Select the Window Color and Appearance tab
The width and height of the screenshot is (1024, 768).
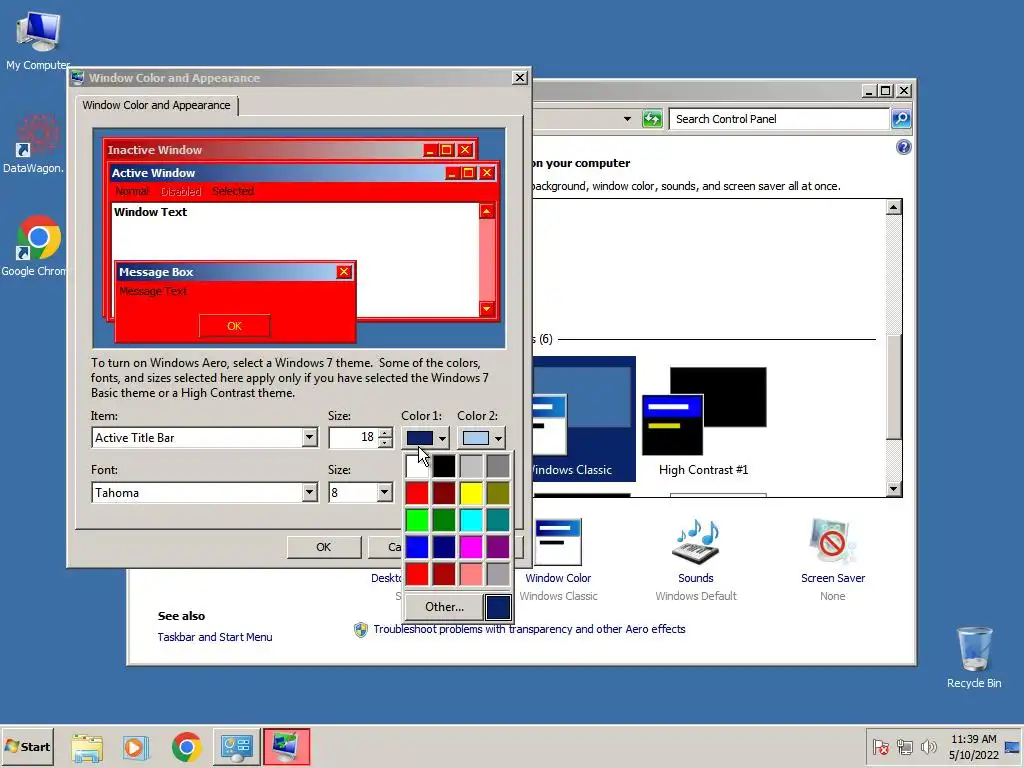click(x=157, y=105)
